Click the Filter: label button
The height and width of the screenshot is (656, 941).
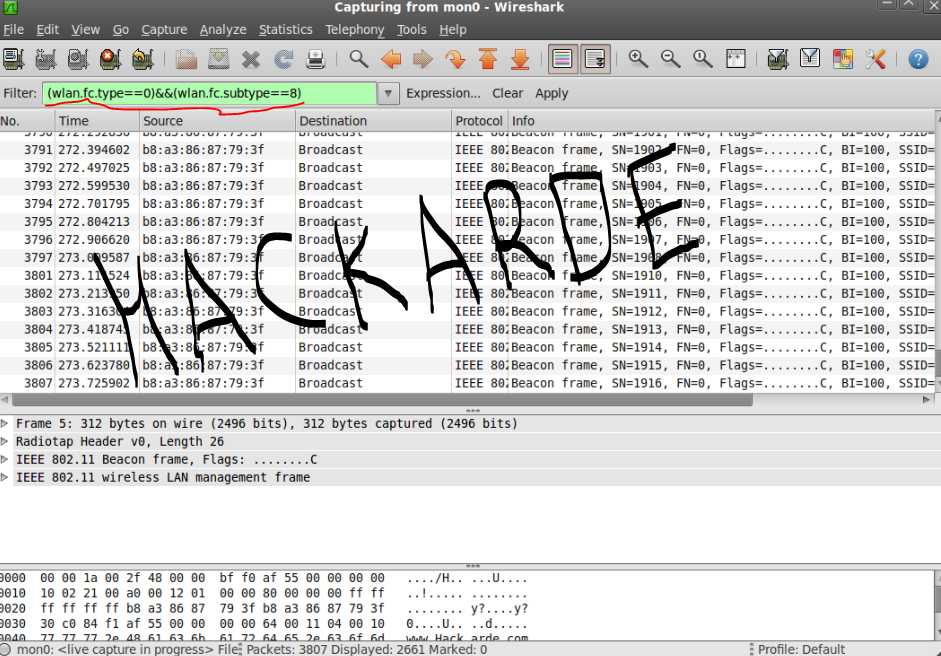point(20,93)
